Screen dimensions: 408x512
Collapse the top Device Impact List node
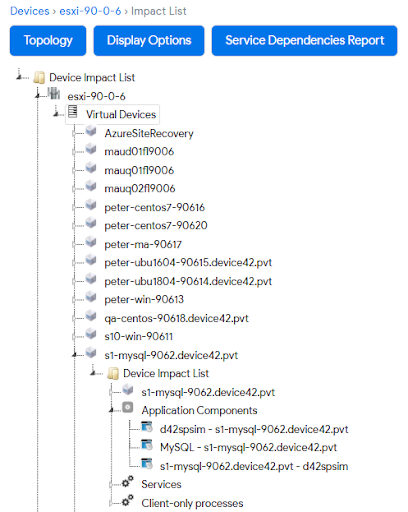tap(19, 77)
